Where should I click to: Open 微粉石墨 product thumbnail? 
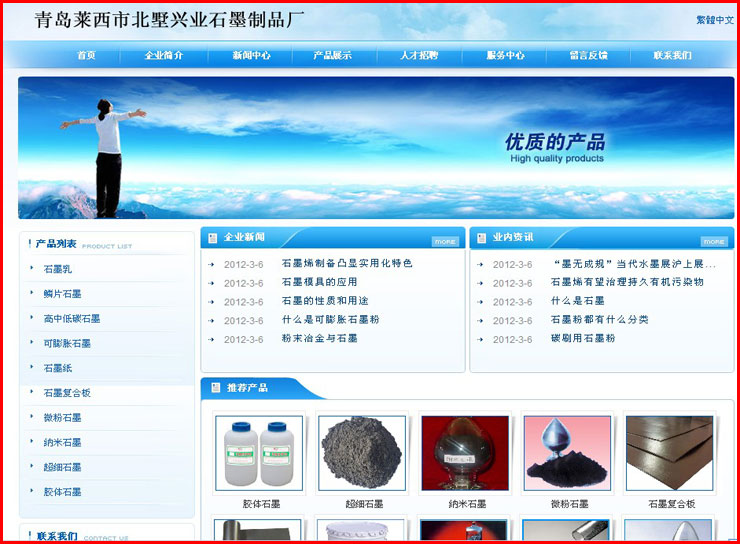[x=567, y=453]
